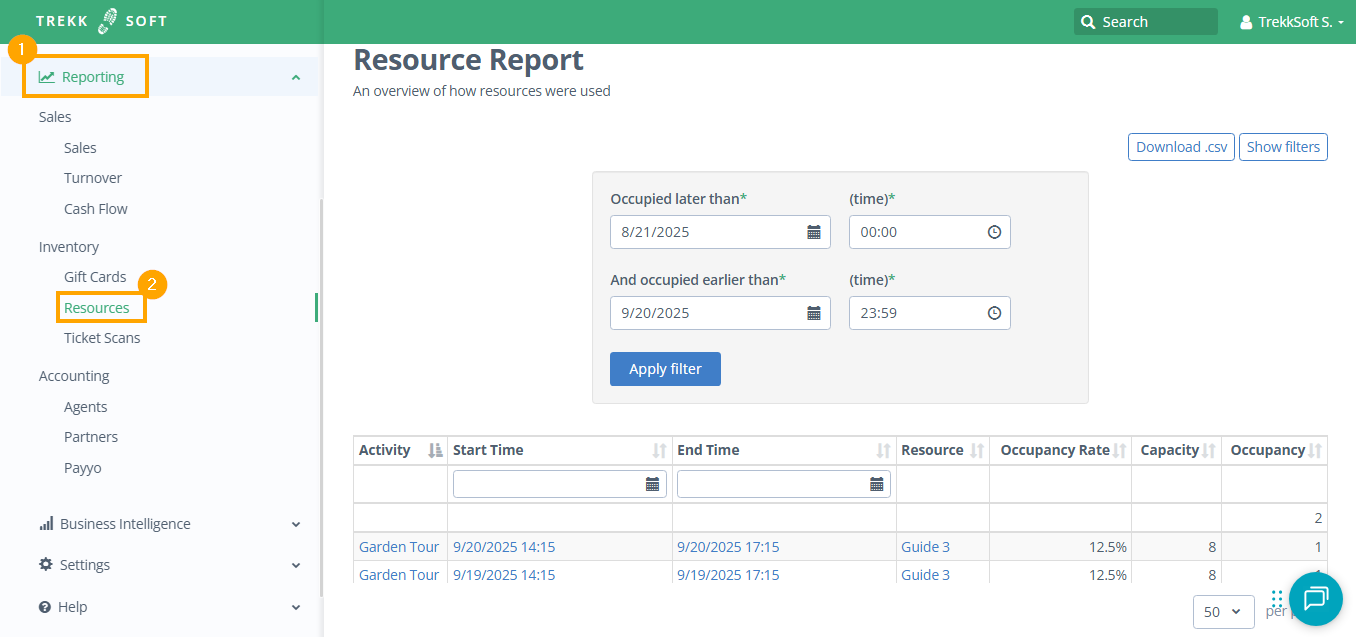Click the calendar icon in 'Occupied later than' field
Screen dimensions: 1356x637
click(x=814, y=232)
